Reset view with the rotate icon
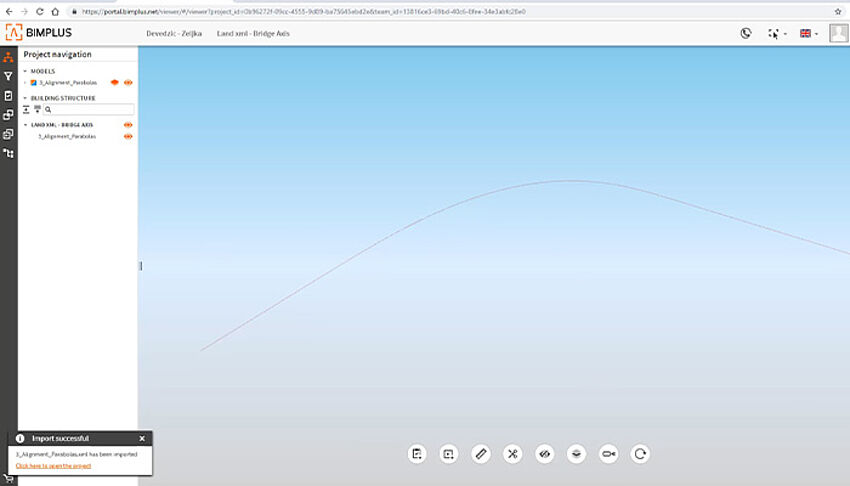Image resolution: width=850 pixels, height=486 pixels. coord(641,454)
